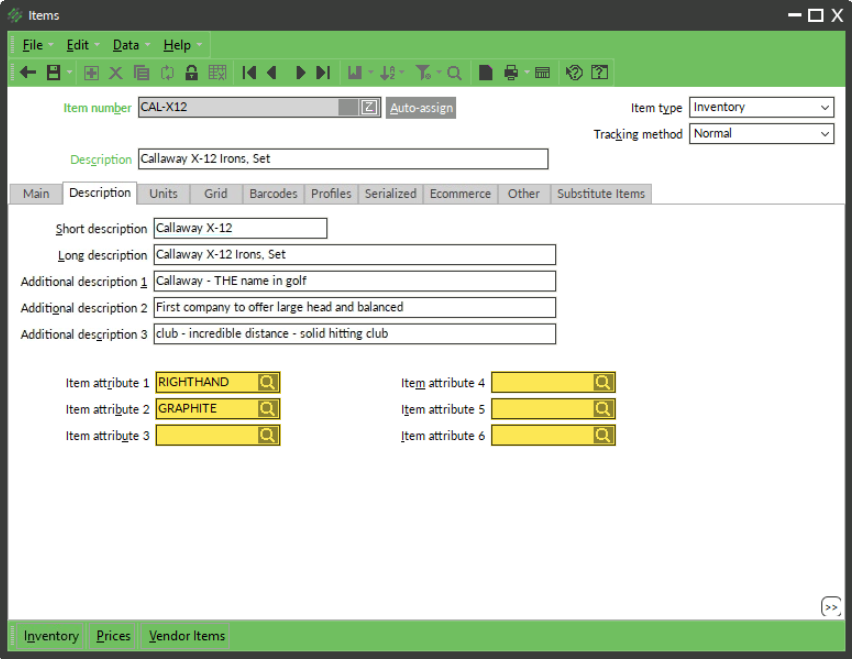Image resolution: width=852 pixels, height=659 pixels.
Task: Click the Z icon in Item number field
Action: click(x=369, y=107)
